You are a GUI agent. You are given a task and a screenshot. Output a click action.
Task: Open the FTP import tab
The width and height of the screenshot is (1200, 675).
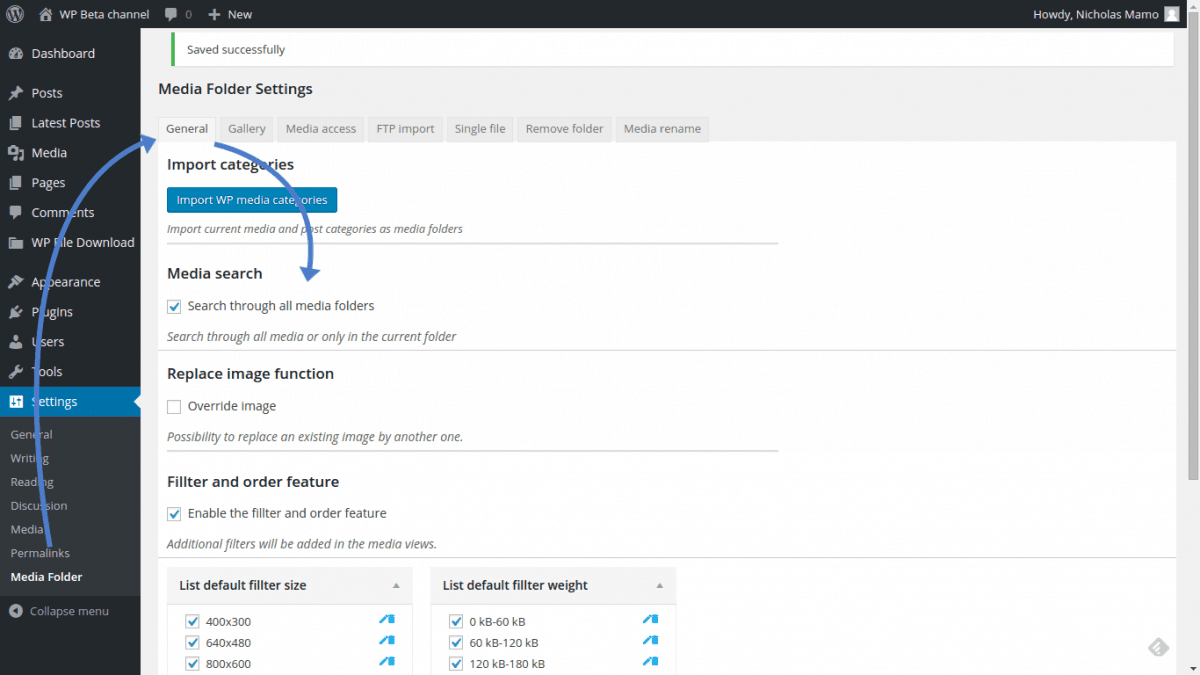click(405, 129)
